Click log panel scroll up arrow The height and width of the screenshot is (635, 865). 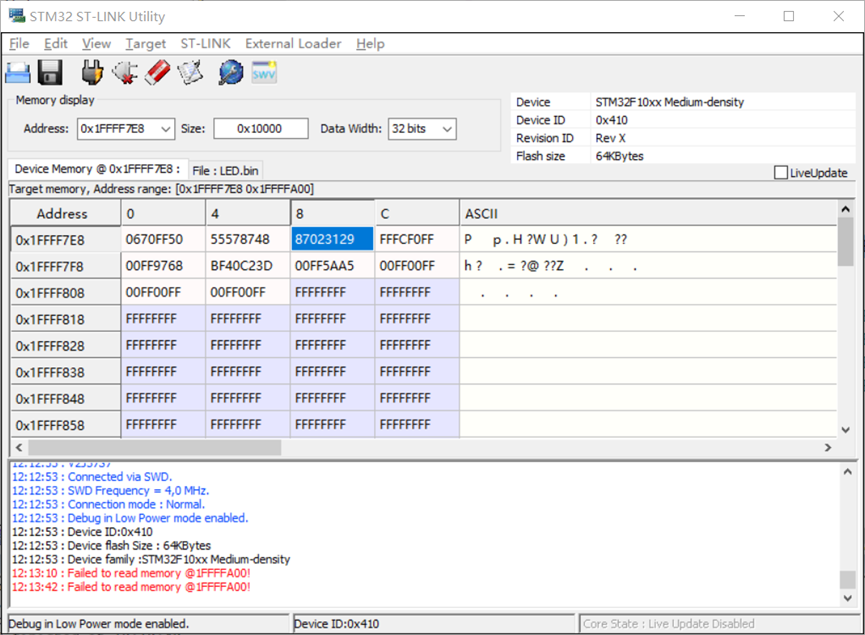(x=847, y=472)
